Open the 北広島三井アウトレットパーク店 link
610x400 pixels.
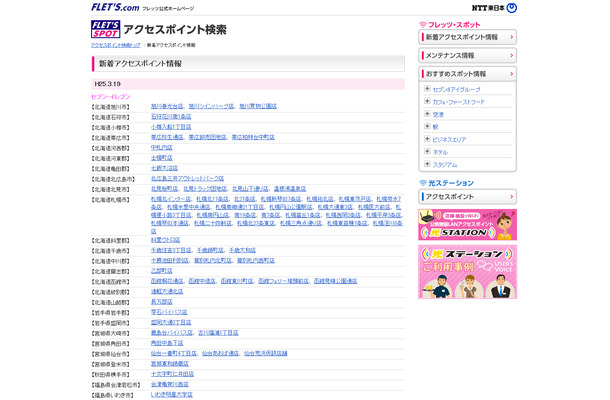(x=187, y=178)
